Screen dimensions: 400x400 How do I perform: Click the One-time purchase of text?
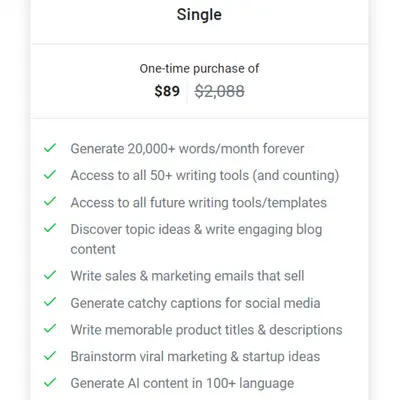click(199, 69)
